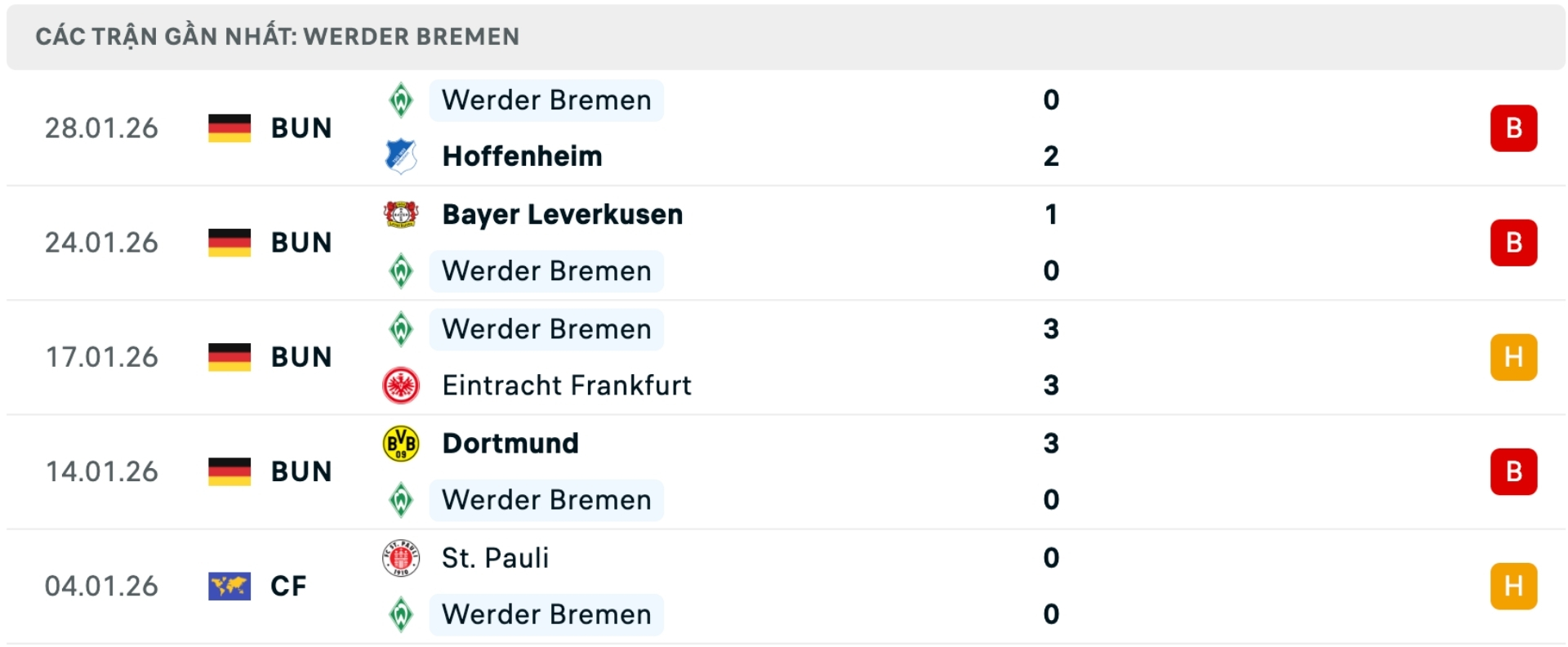Open the Eintracht Frankfurt club badge
This screenshot has height=647, width=1568.
click(x=402, y=386)
